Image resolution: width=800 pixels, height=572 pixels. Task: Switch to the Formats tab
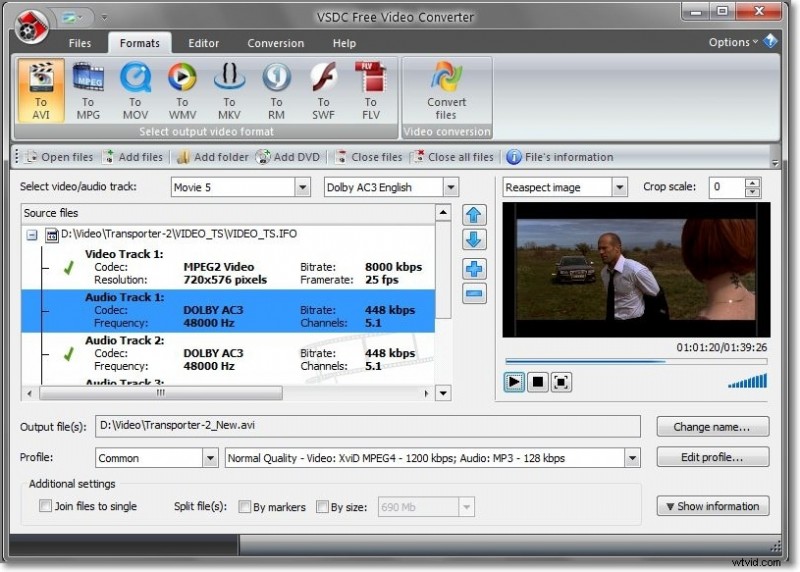click(140, 43)
